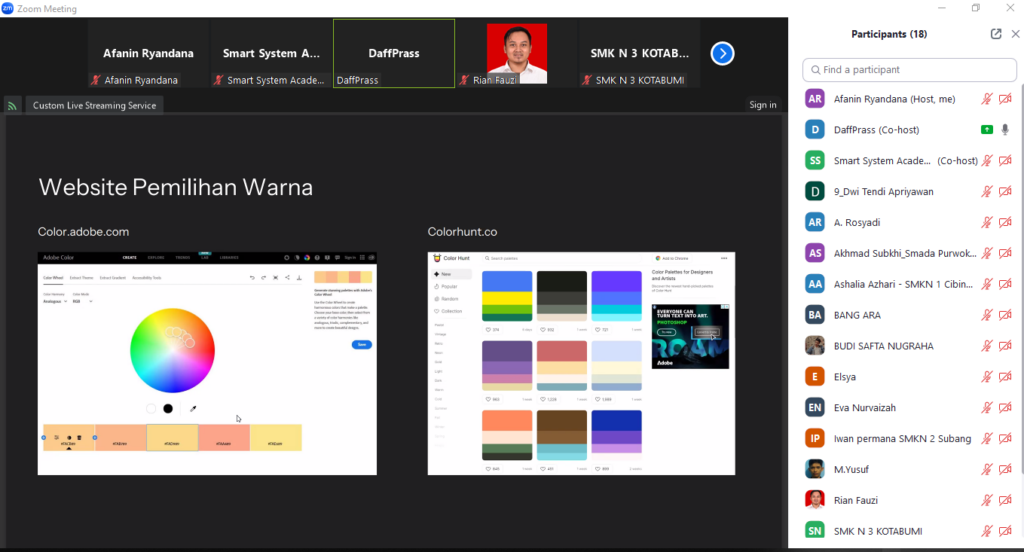1024x552 pixels.
Task: Pop out the Participants panel
Action: 996,34
